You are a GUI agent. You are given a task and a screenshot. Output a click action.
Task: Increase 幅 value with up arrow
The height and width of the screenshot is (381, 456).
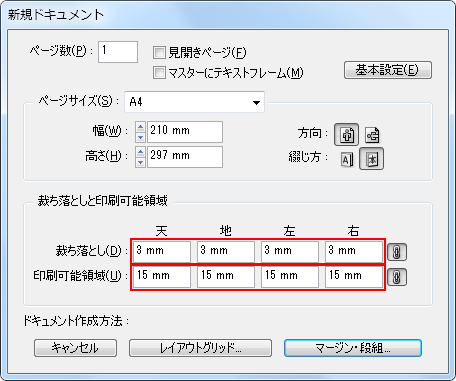point(140,127)
